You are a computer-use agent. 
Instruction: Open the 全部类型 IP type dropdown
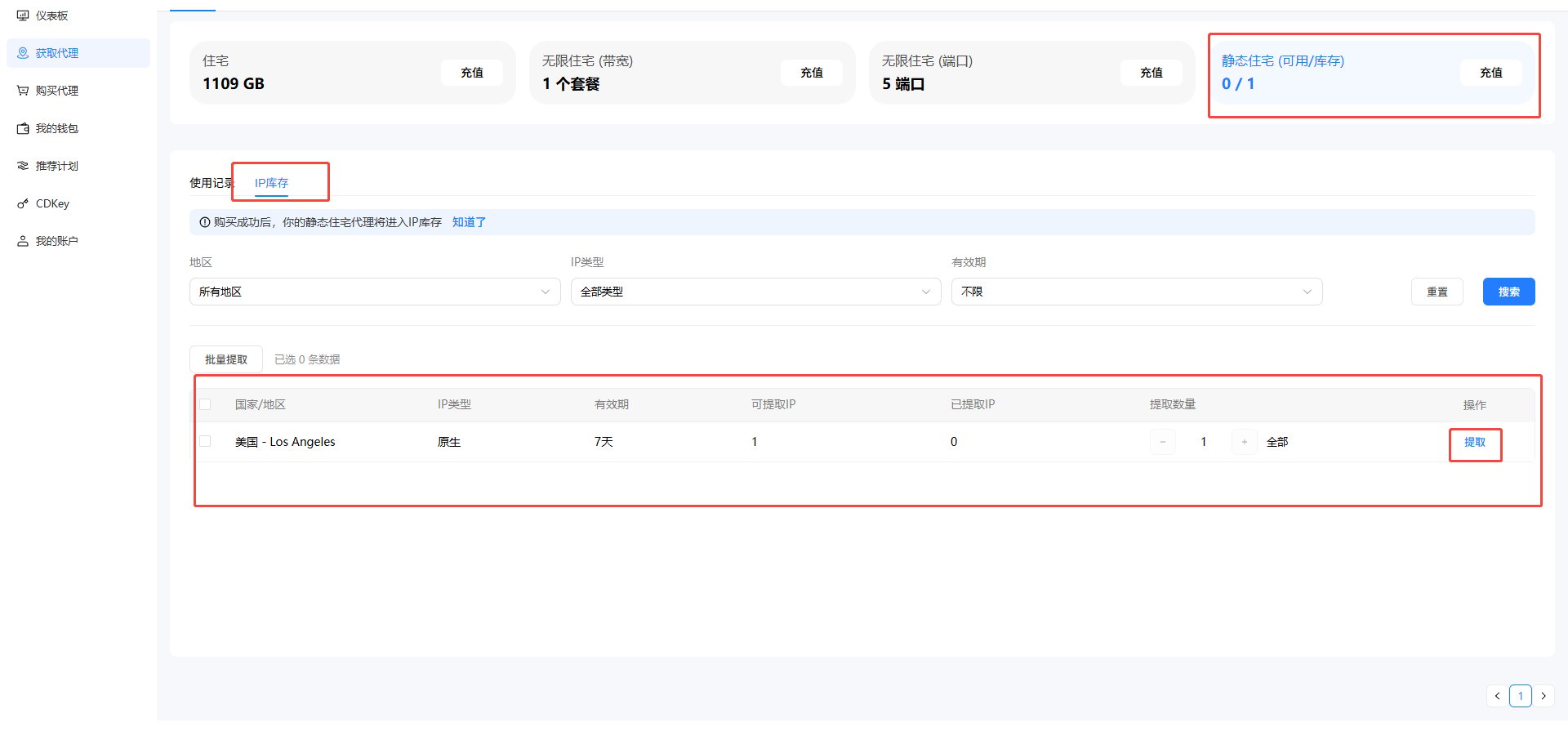(x=755, y=292)
